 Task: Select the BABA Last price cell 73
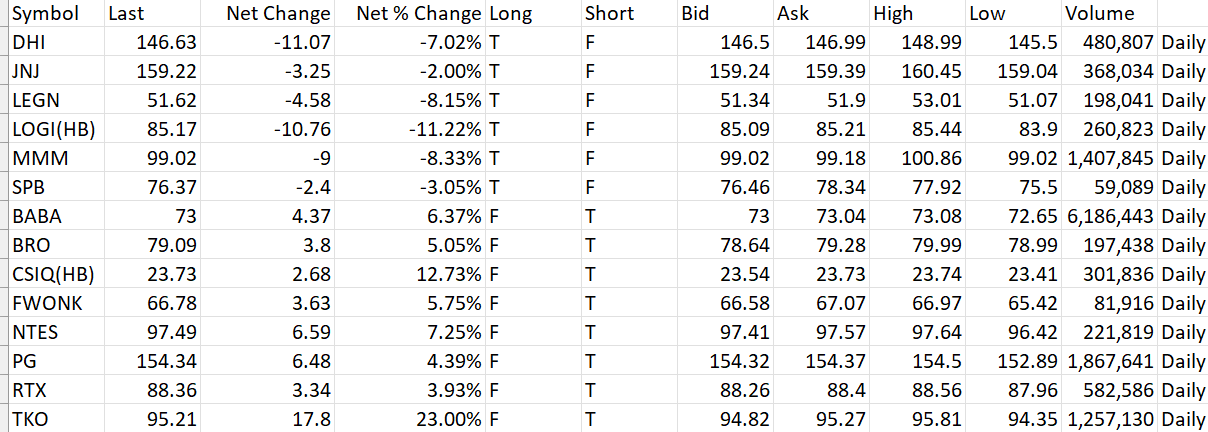click(x=151, y=216)
